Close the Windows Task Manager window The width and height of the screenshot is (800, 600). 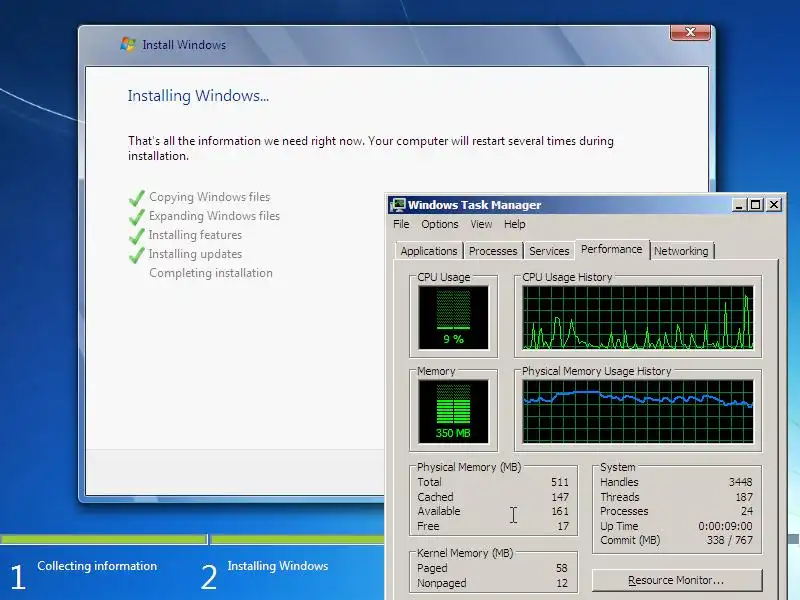tap(773, 205)
